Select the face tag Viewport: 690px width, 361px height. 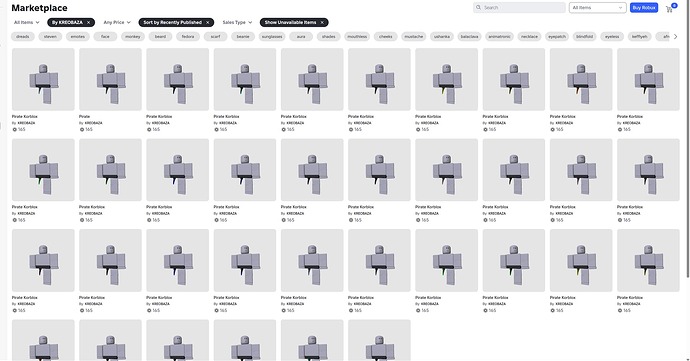coord(105,37)
